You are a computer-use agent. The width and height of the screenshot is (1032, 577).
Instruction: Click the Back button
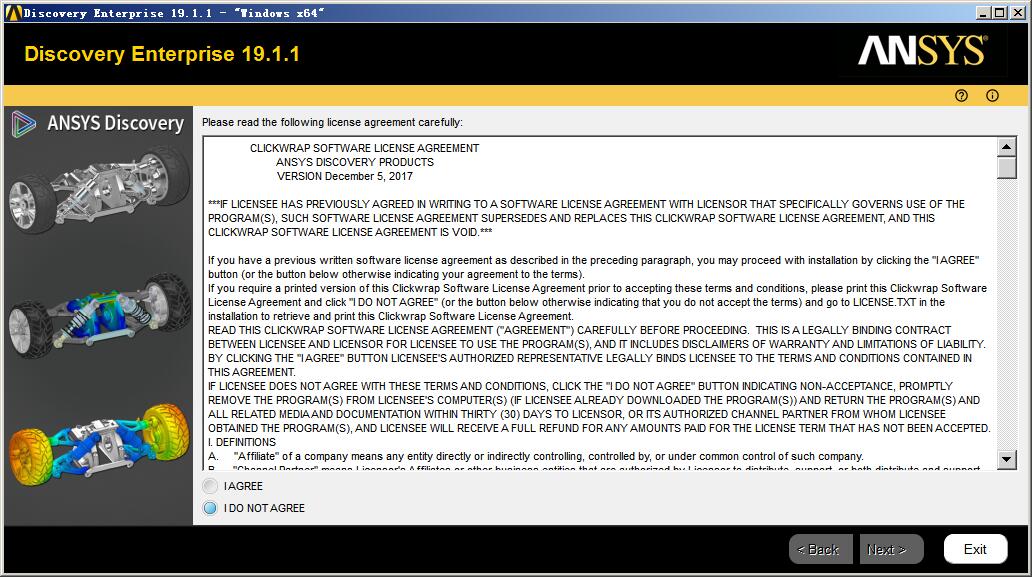pyautogui.click(x=821, y=549)
